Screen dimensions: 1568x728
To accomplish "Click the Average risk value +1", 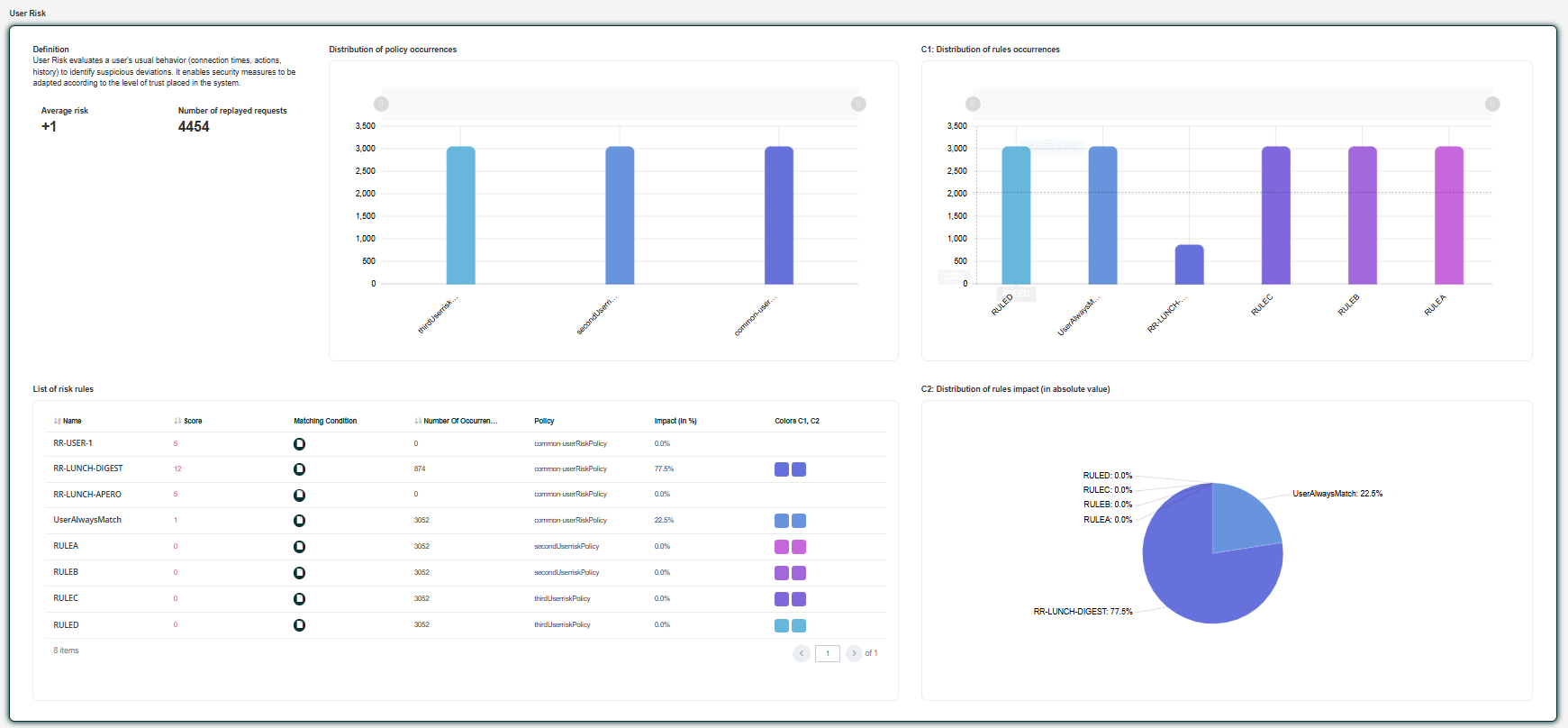I will 49,127.
